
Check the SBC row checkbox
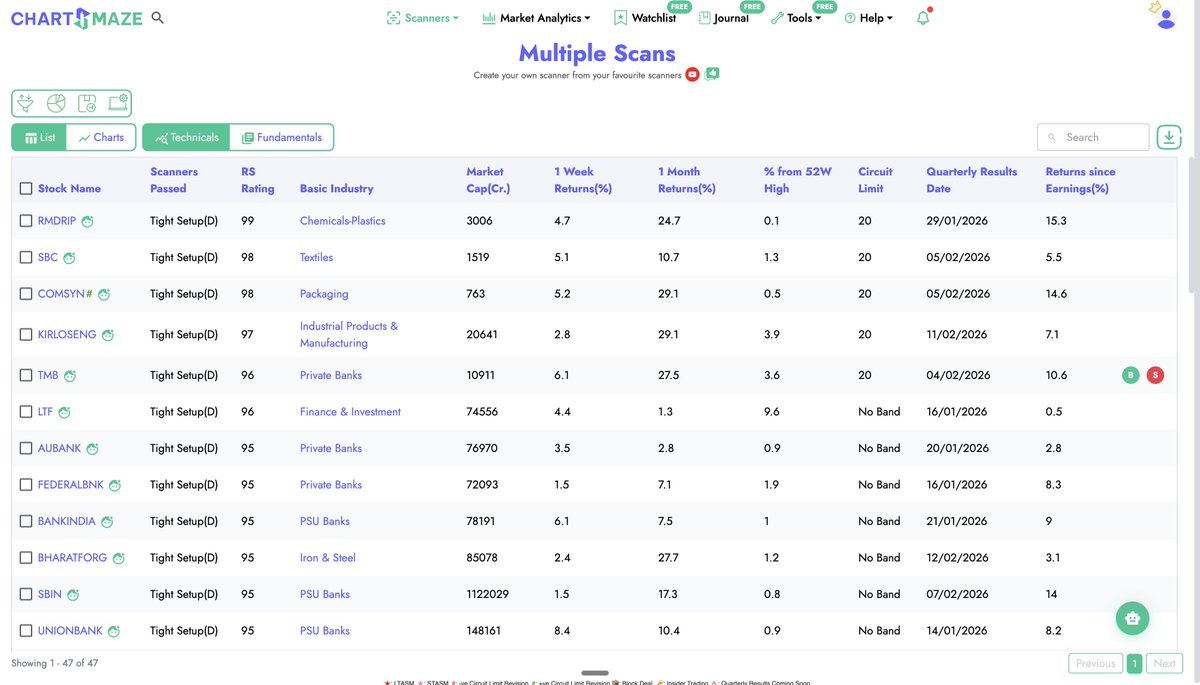[x=26, y=257]
